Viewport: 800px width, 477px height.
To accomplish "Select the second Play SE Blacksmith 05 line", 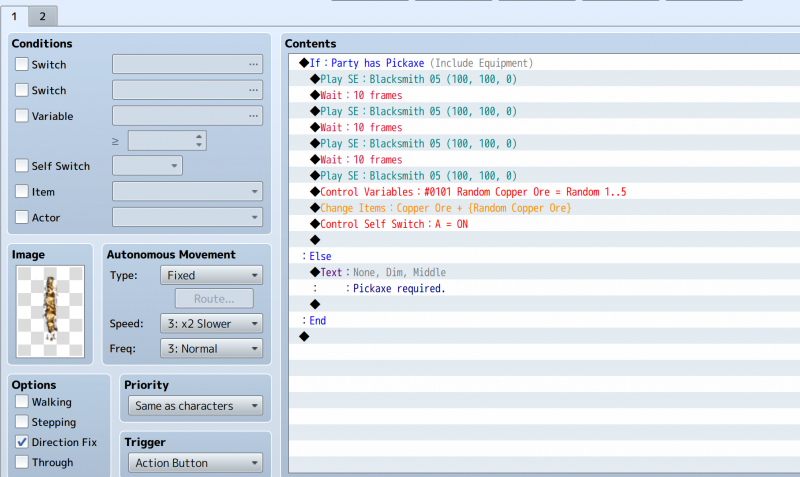I will (544, 111).
